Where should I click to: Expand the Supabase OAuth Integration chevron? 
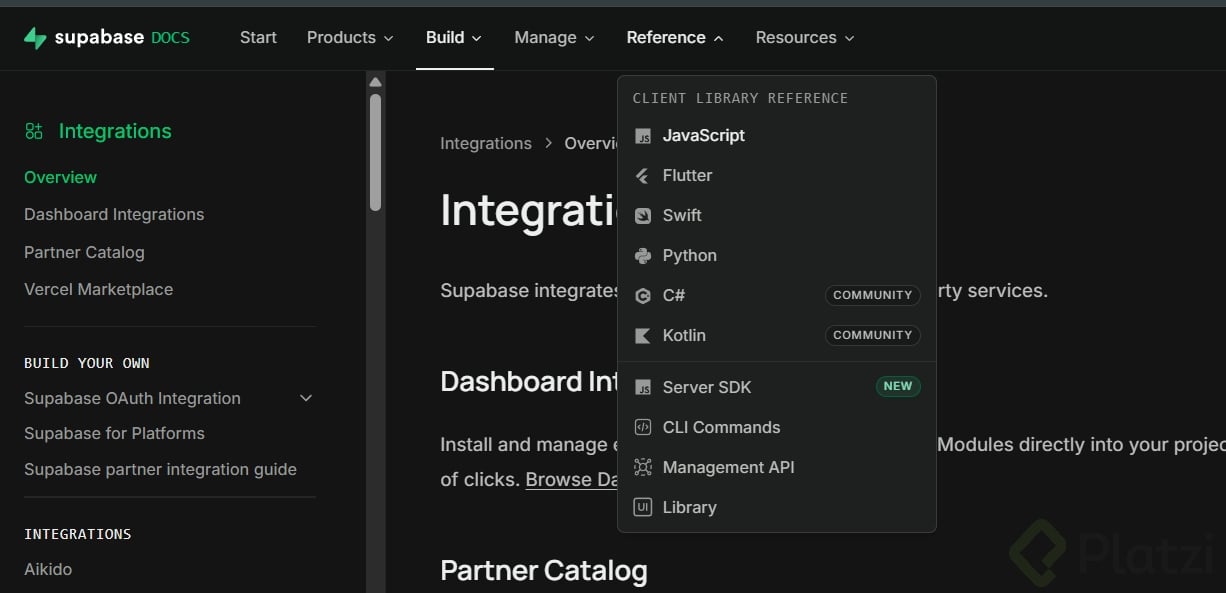(x=306, y=398)
